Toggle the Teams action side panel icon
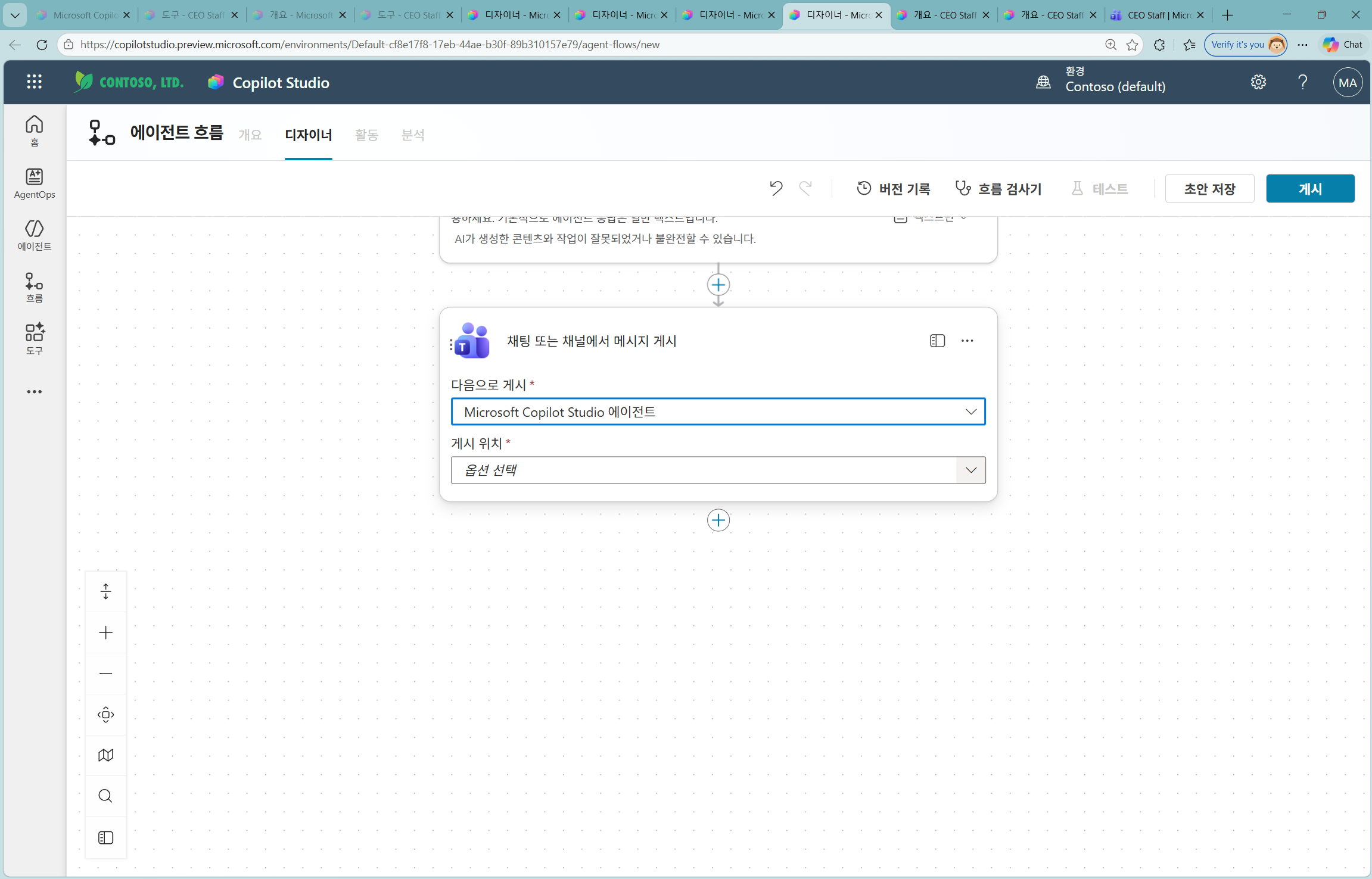 click(x=937, y=341)
